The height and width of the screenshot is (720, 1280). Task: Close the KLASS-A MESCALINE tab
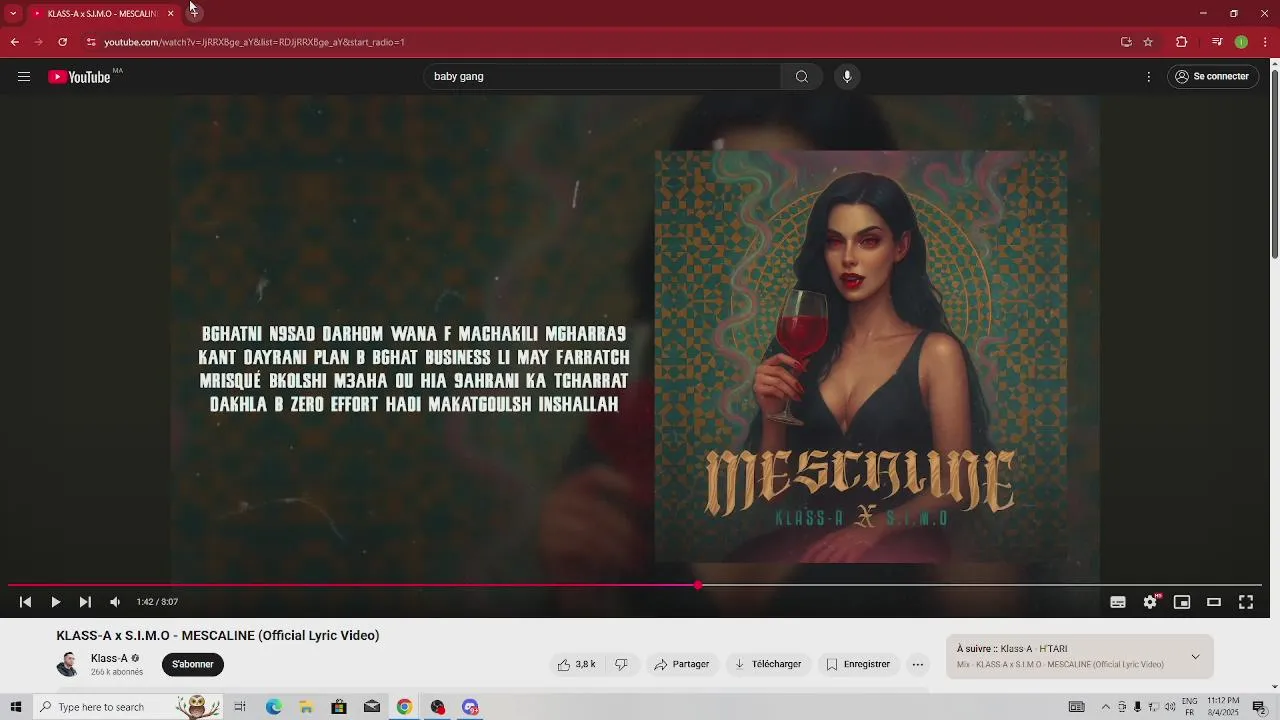coord(170,14)
